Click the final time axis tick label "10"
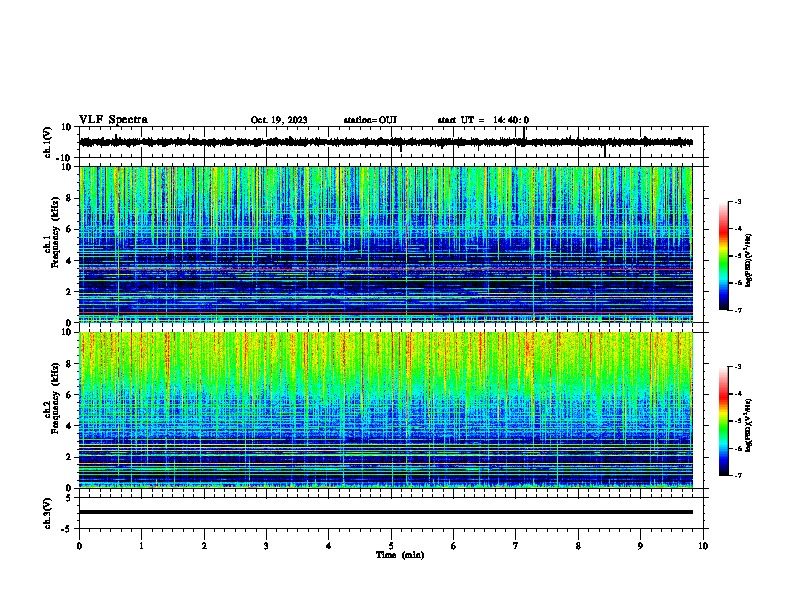Viewport: 792px width, 612px height. [703, 545]
